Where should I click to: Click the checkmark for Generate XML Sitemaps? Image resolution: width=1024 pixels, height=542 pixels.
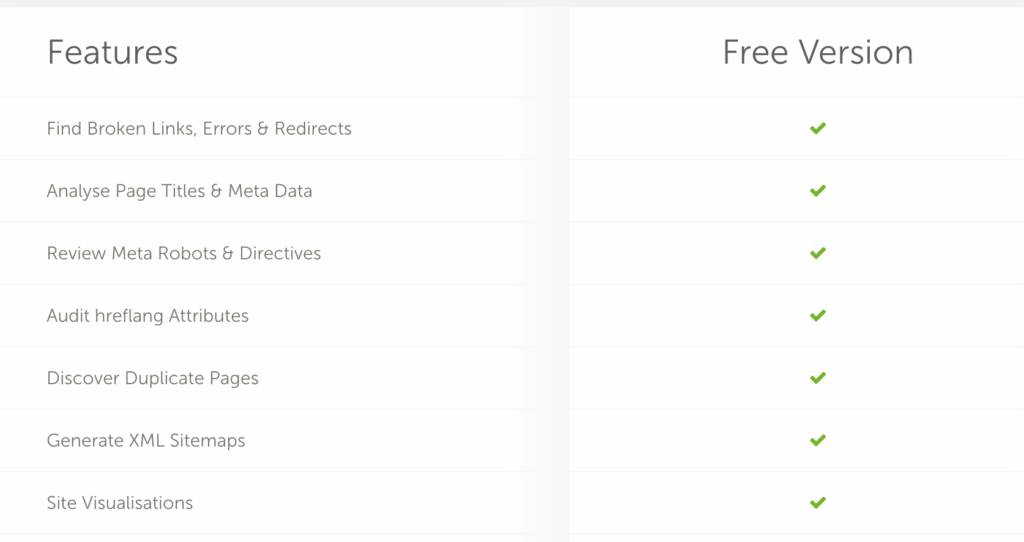(818, 440)
